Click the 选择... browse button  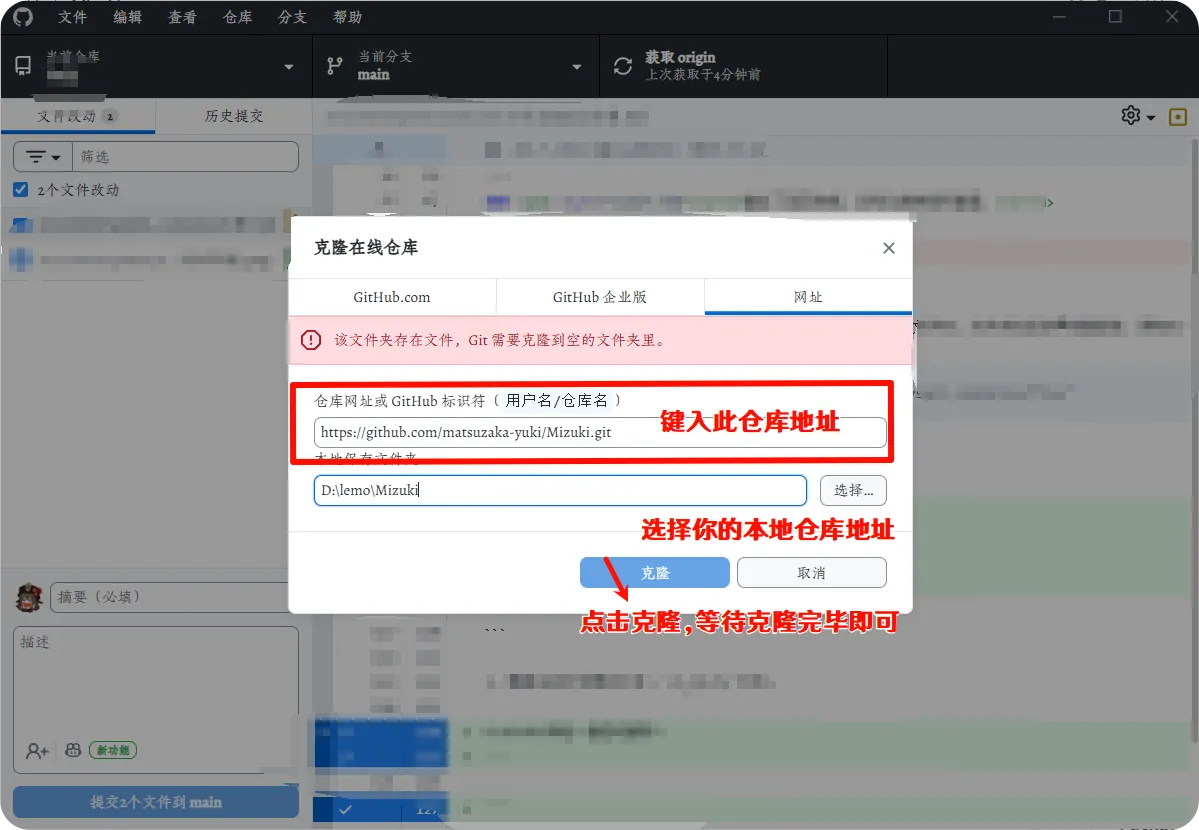853,490
